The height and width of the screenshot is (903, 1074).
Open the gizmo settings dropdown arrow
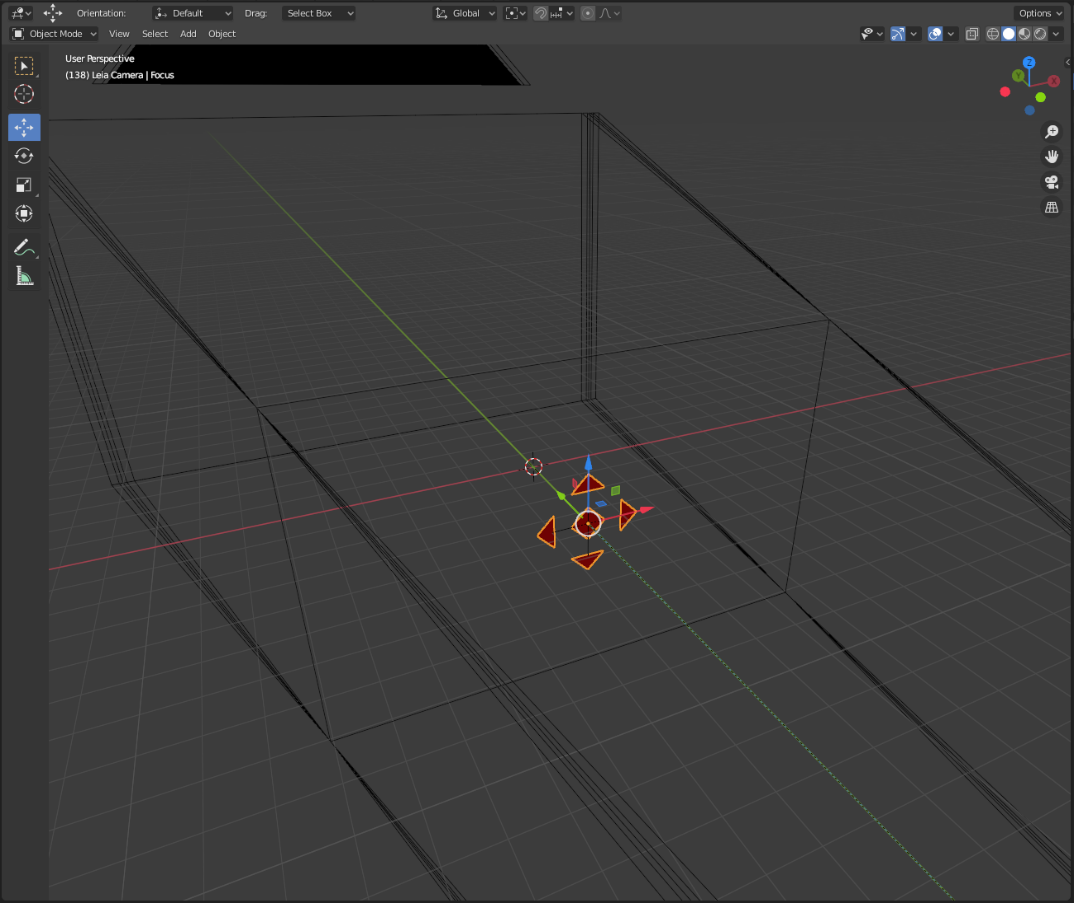click(914, 34)
